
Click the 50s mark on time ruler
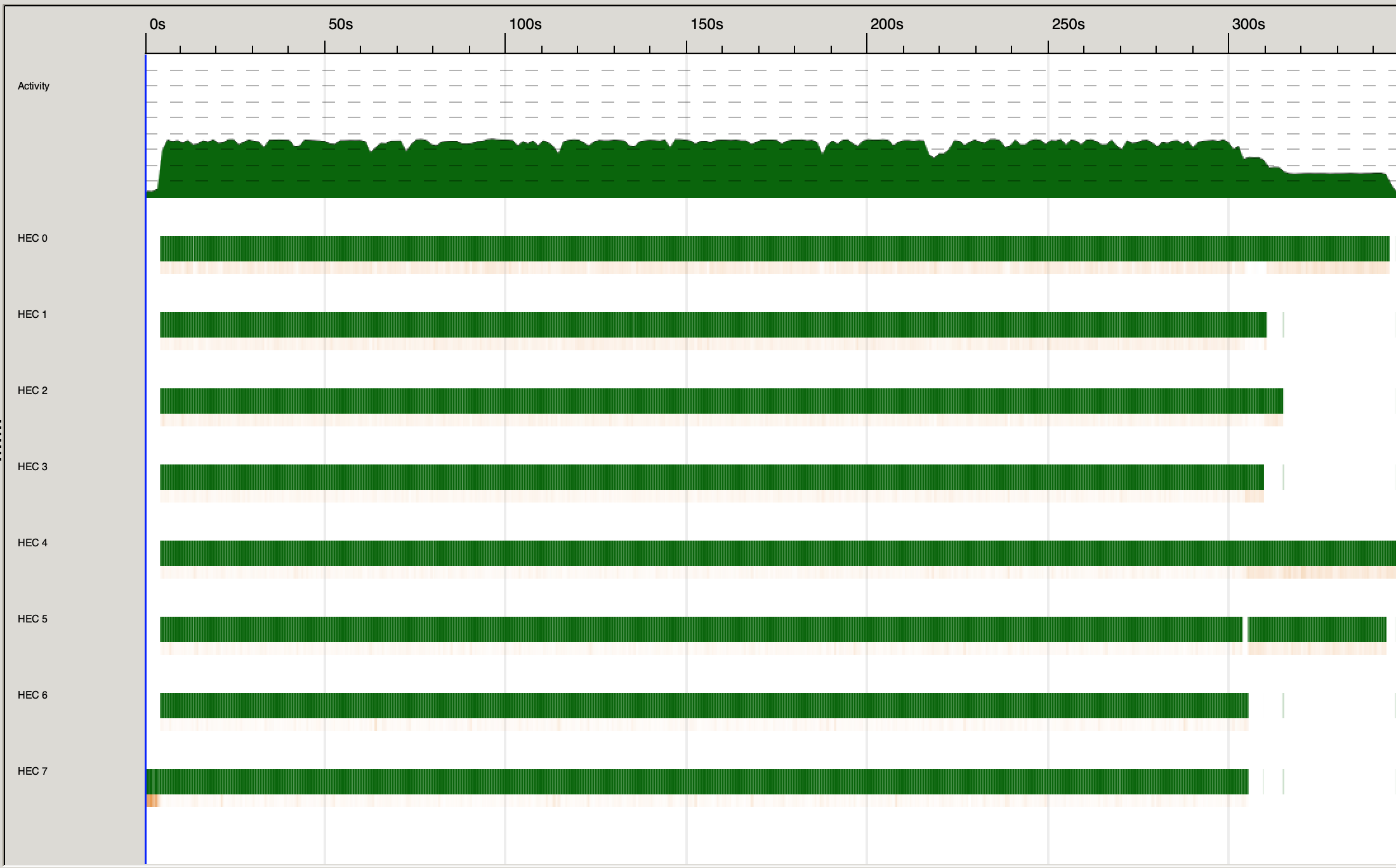click(340, 25)
